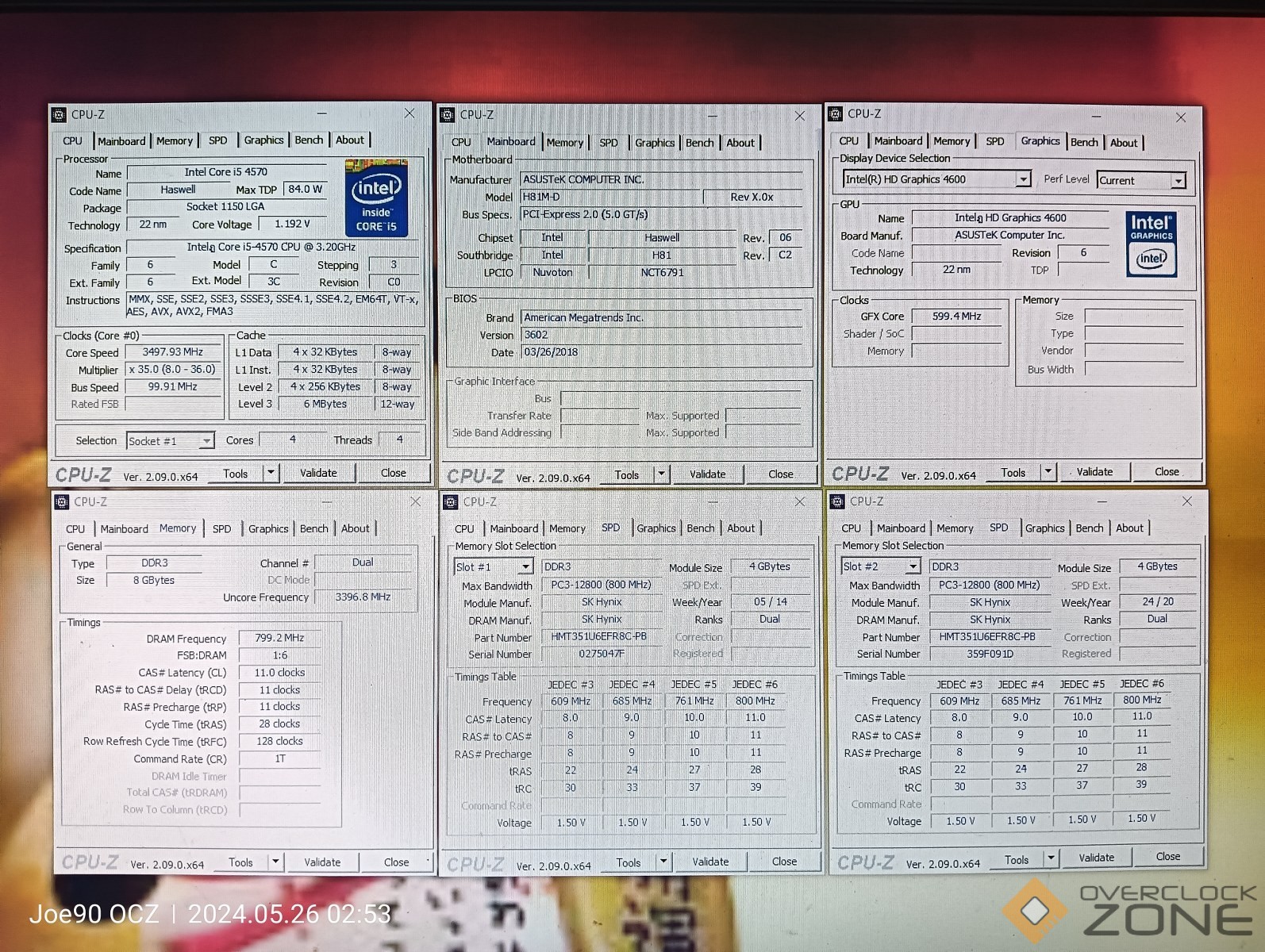Click CPU-Z title icon of Slot #1 window
The image size is (1265, 952).
click(x=451, y=502)
